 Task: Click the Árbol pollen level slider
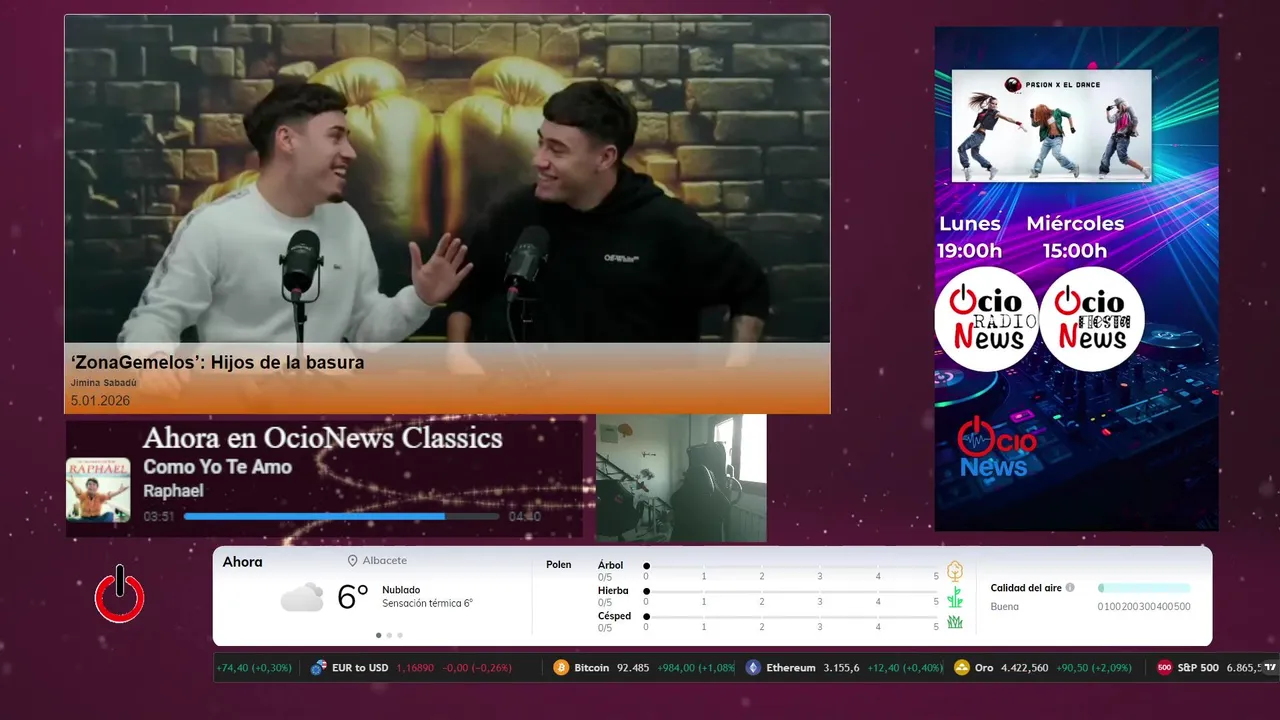pyautogui.click(x=791, y=567)
